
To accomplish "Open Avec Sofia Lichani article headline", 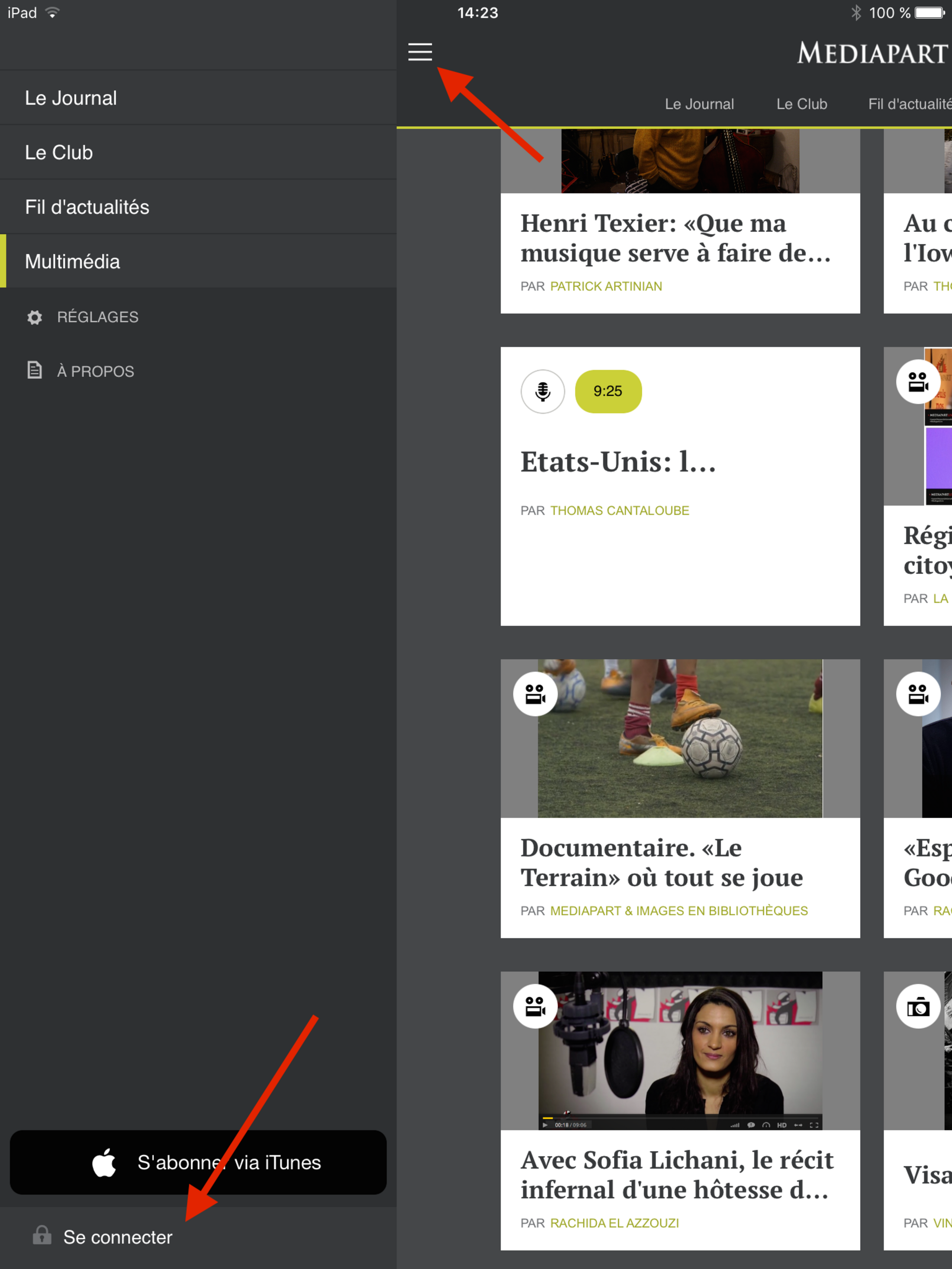I will click(x=677, y=1175).
